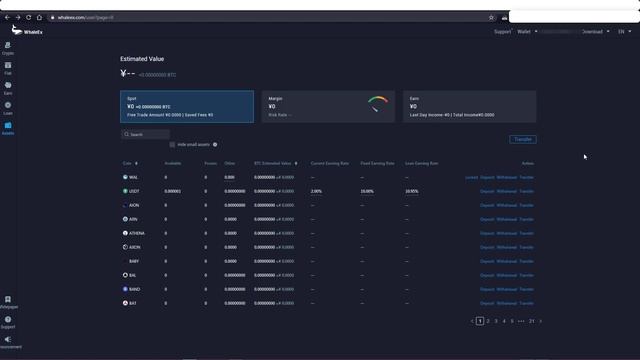Click the USDT coin icon
Viewport: 640px width, 360px height.
(125, 191)
